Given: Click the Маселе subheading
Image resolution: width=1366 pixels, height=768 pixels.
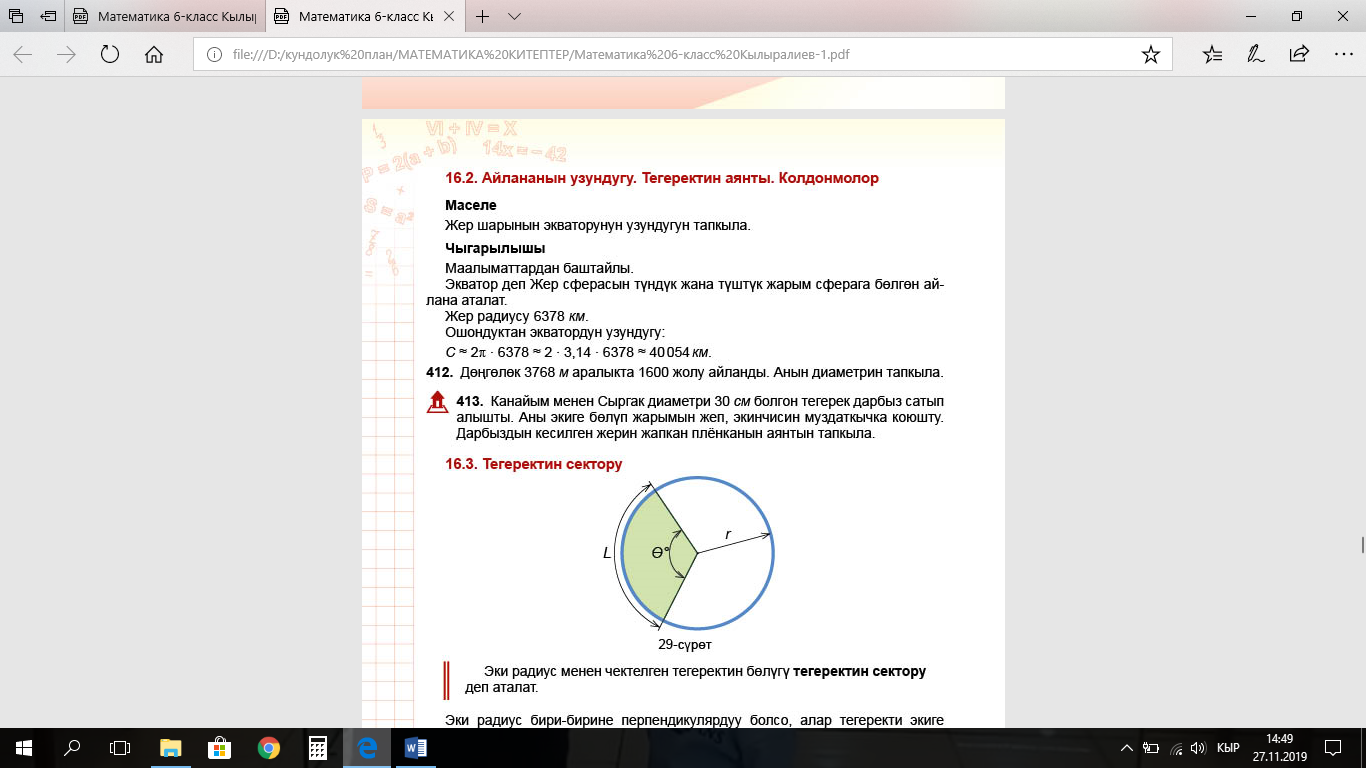Looking at the screenshot, I should (471, 205).
